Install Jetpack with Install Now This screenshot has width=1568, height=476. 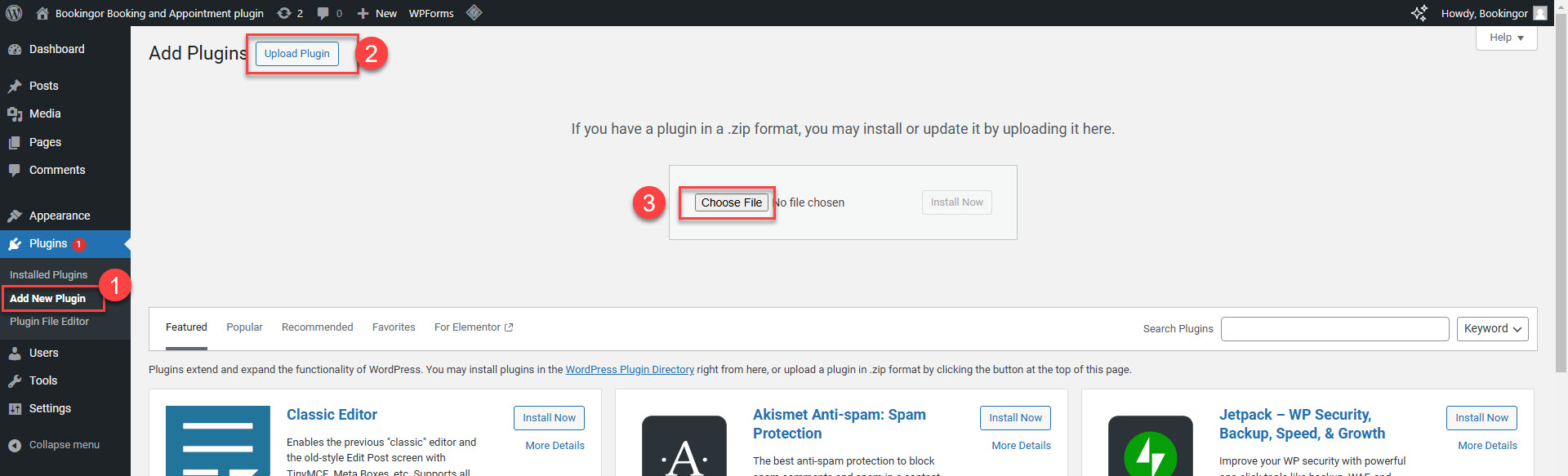coord(1482,418)
